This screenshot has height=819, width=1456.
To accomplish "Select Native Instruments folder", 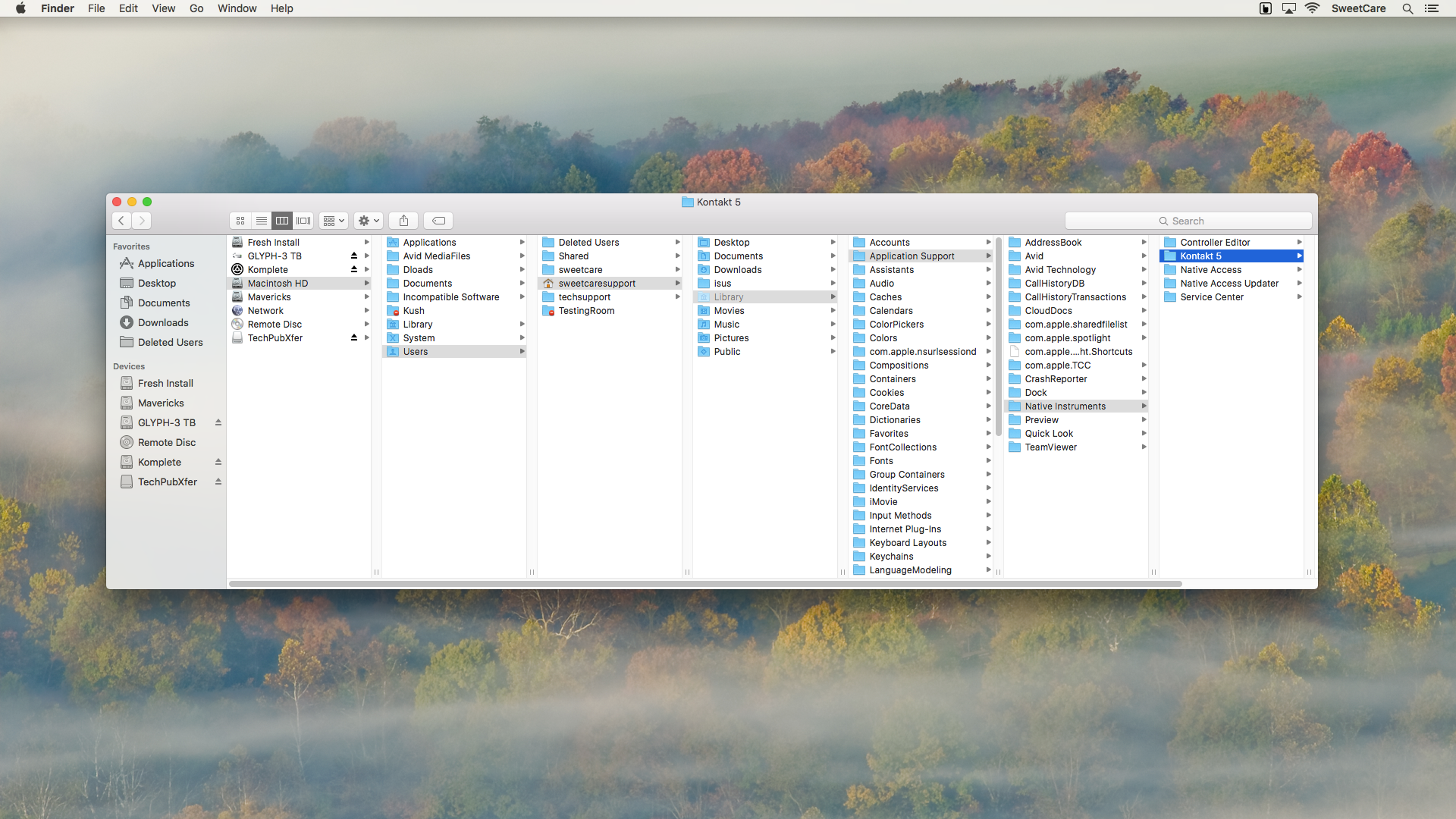I will click(1076, 406).
